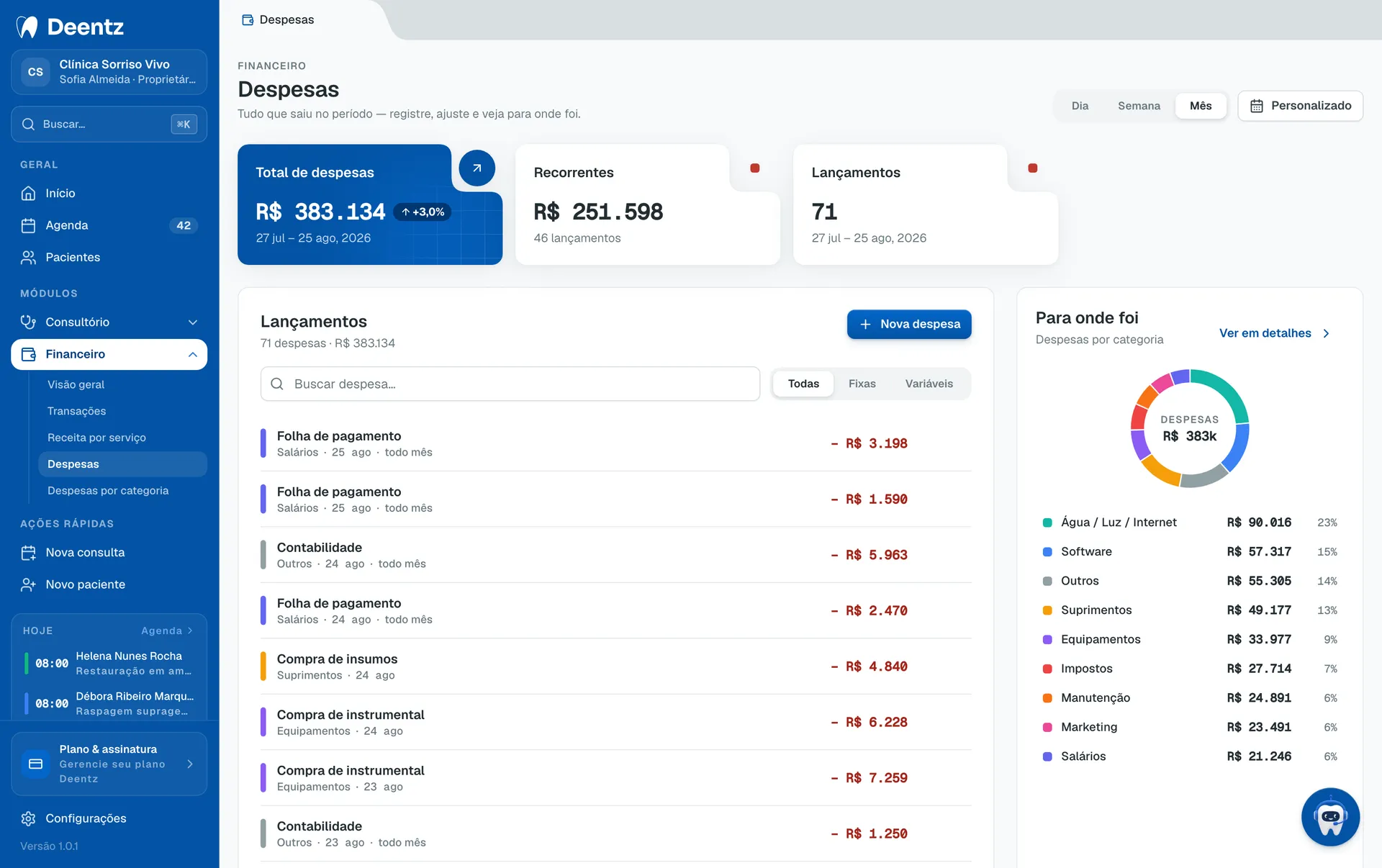Click the Água / Luz / Internet color swatch

click(x=1047, y=523)
